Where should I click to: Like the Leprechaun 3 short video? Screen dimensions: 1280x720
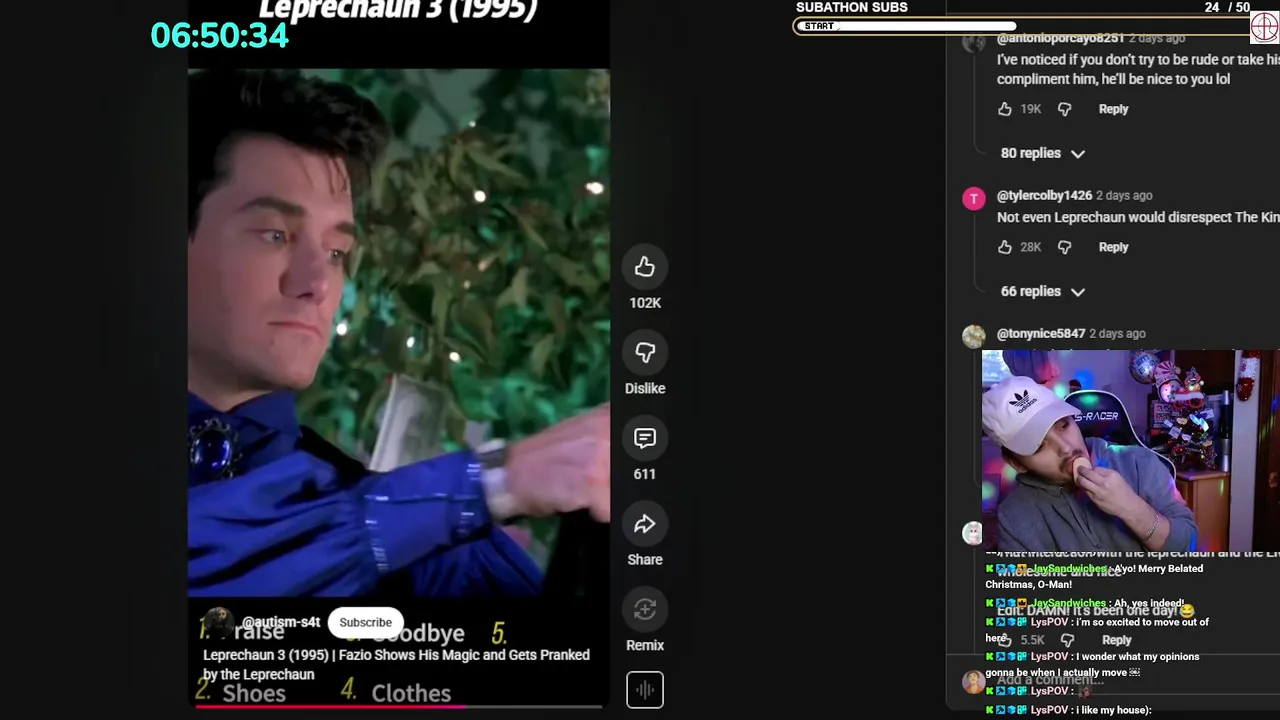pyautogui.click(x=645, y=267)
